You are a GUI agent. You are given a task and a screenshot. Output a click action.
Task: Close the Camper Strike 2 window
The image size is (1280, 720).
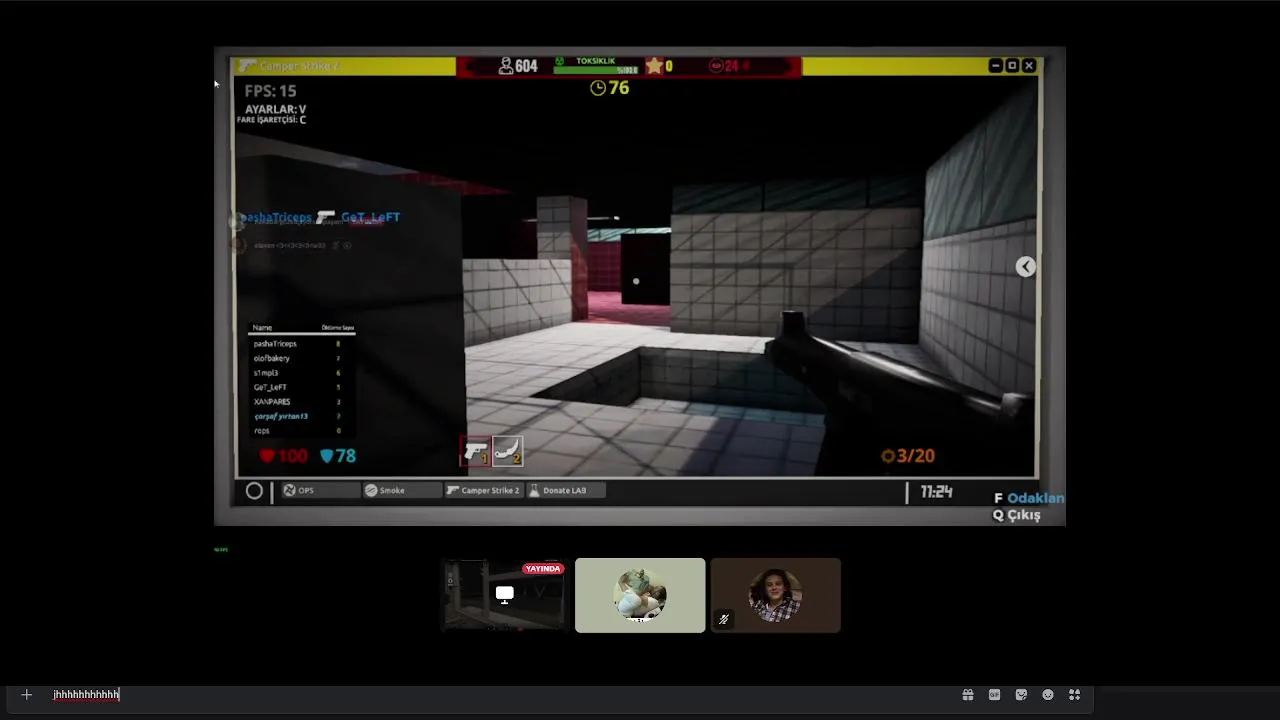point(1029,66)
